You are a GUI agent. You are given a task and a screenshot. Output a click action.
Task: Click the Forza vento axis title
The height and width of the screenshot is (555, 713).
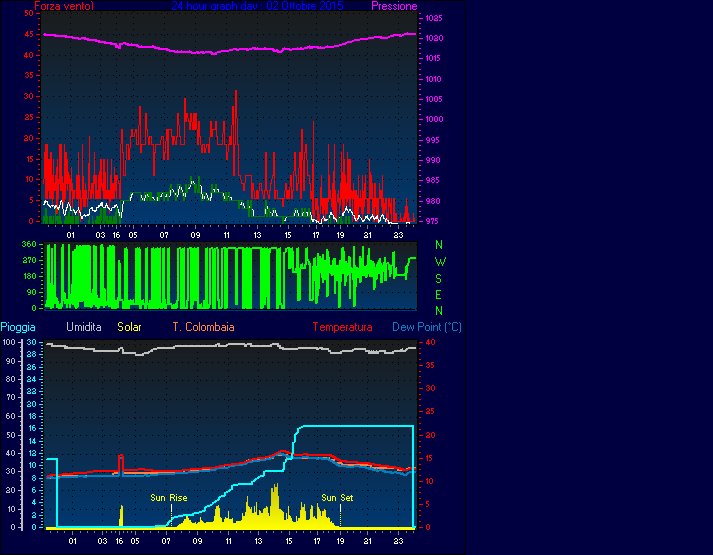66,6
